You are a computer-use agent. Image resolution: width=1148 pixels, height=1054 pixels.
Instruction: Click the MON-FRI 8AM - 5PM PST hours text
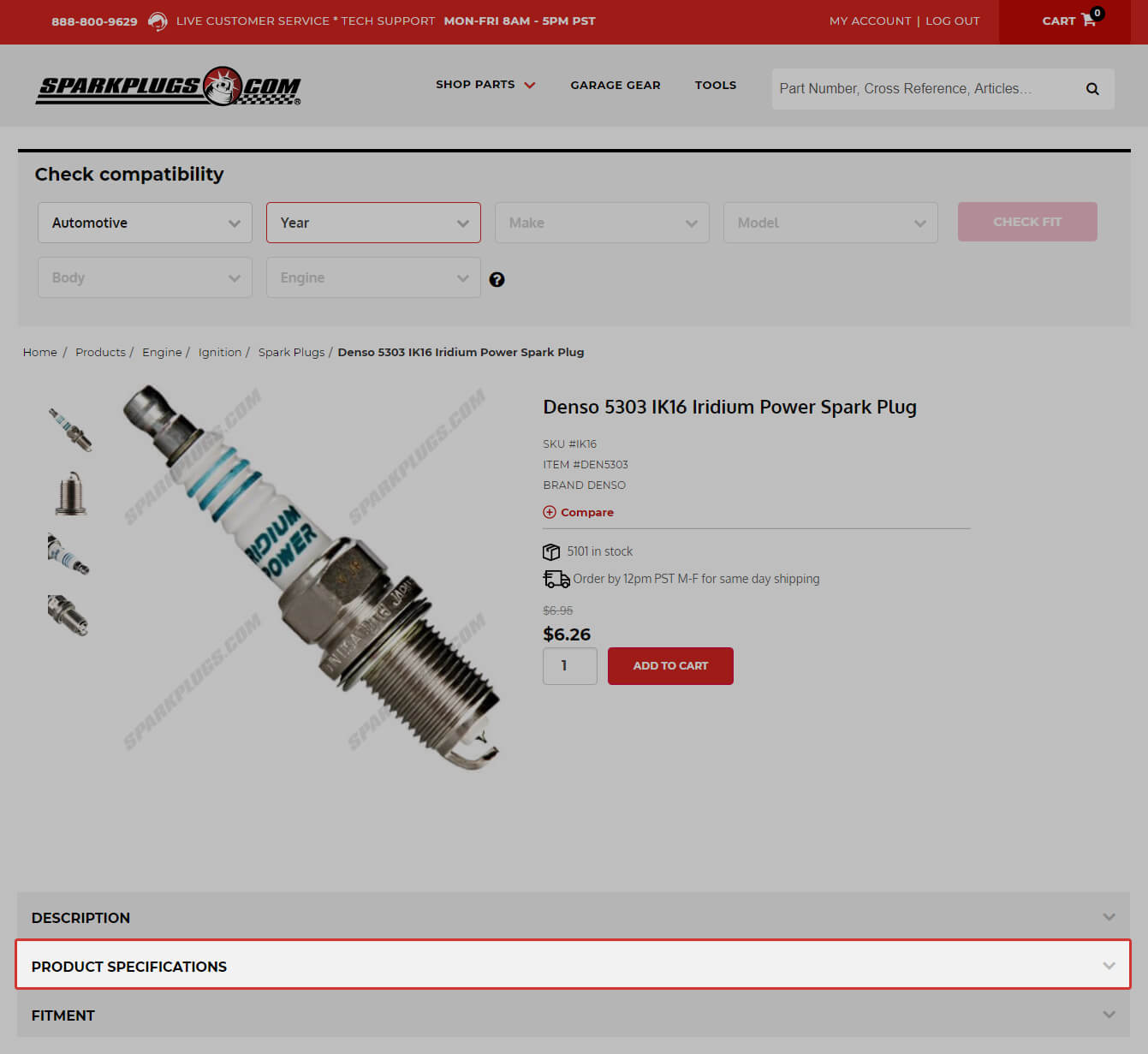pyautogui.click(x=520, y=21)
